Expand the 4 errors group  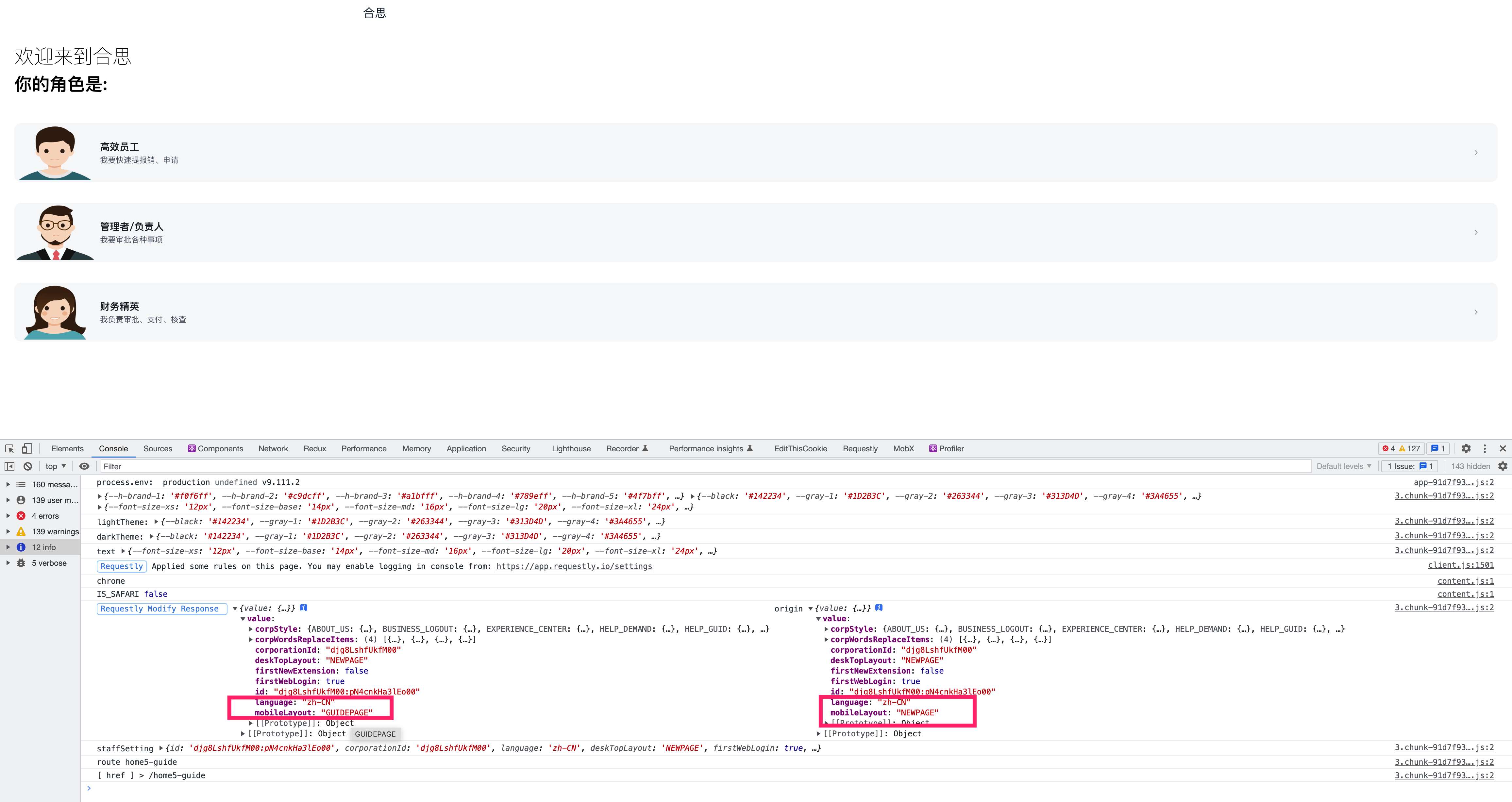[8, 516]
